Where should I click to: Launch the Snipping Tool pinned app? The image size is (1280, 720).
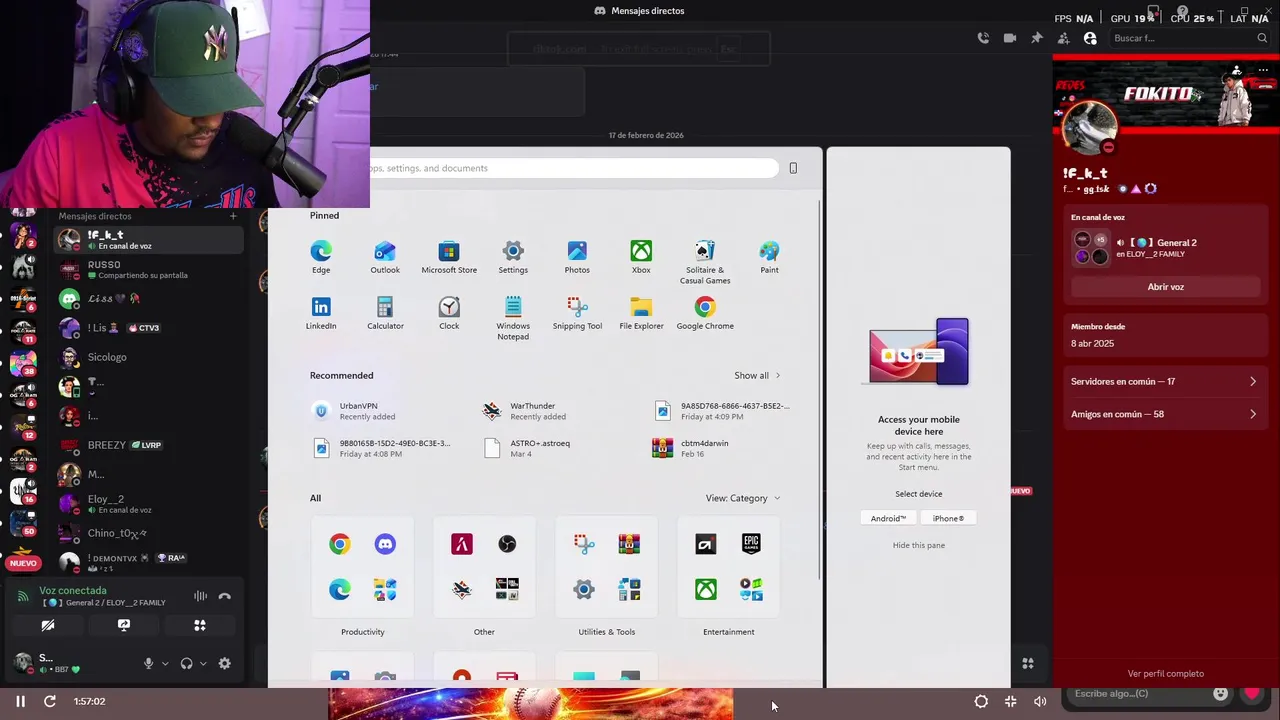(577, 312)
